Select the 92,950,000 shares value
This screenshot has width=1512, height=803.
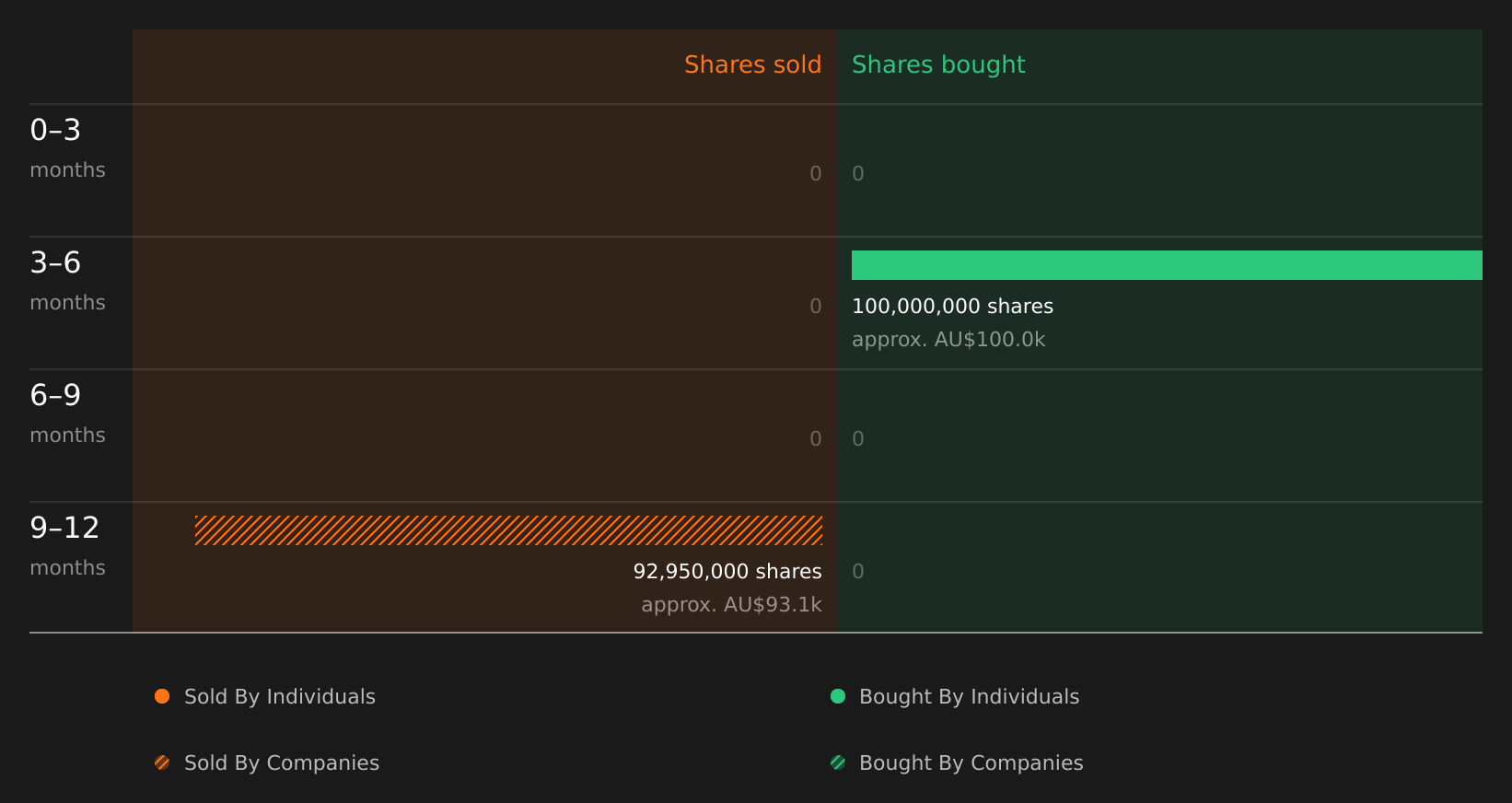click(x=727, y=572)
